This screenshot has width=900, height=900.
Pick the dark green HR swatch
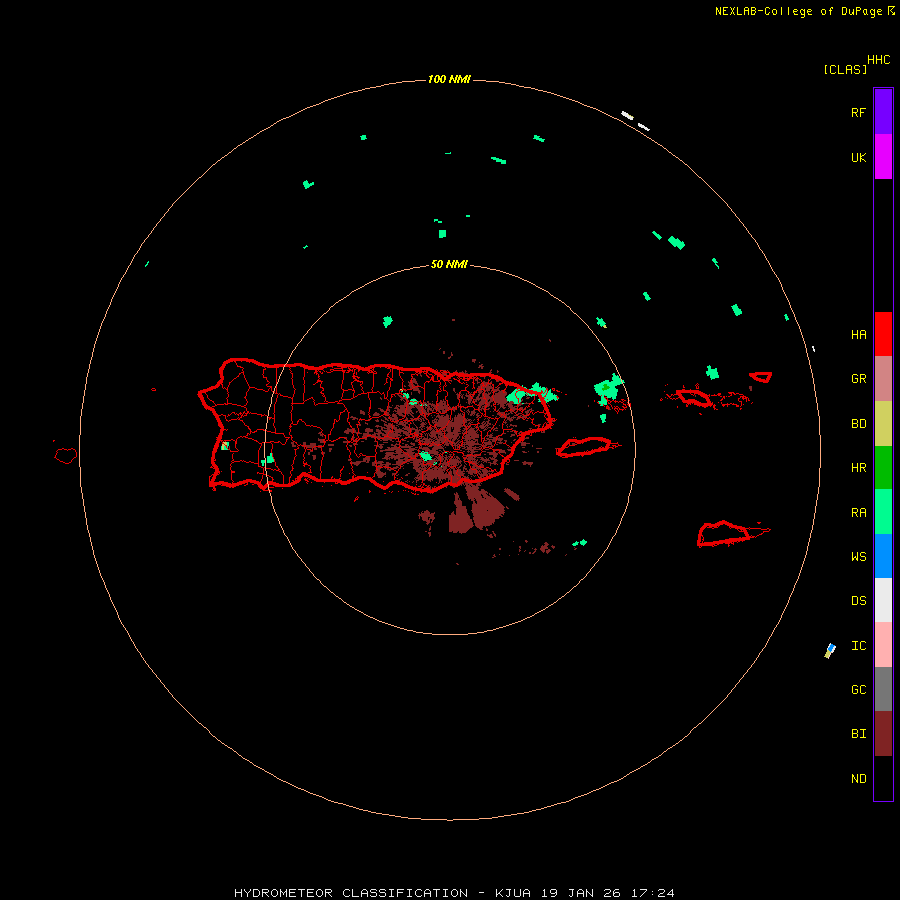coord(883,468)
